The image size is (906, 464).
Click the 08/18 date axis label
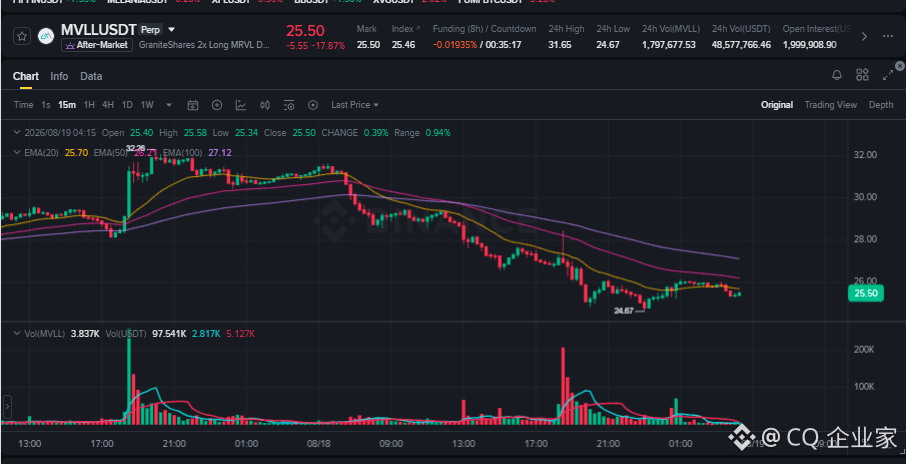(318, 444)
